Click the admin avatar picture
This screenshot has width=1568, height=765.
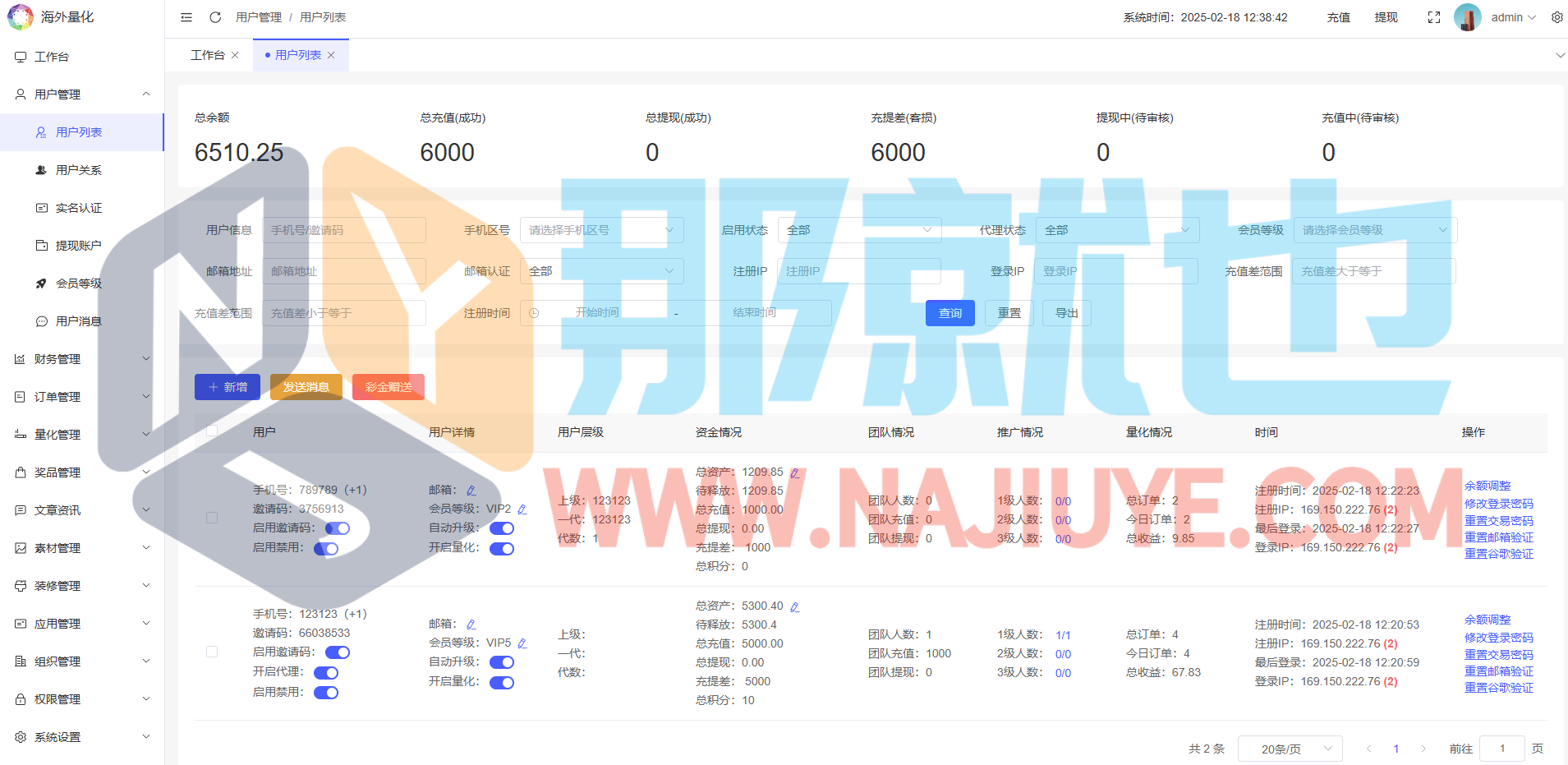click(x=1467, y=17)
